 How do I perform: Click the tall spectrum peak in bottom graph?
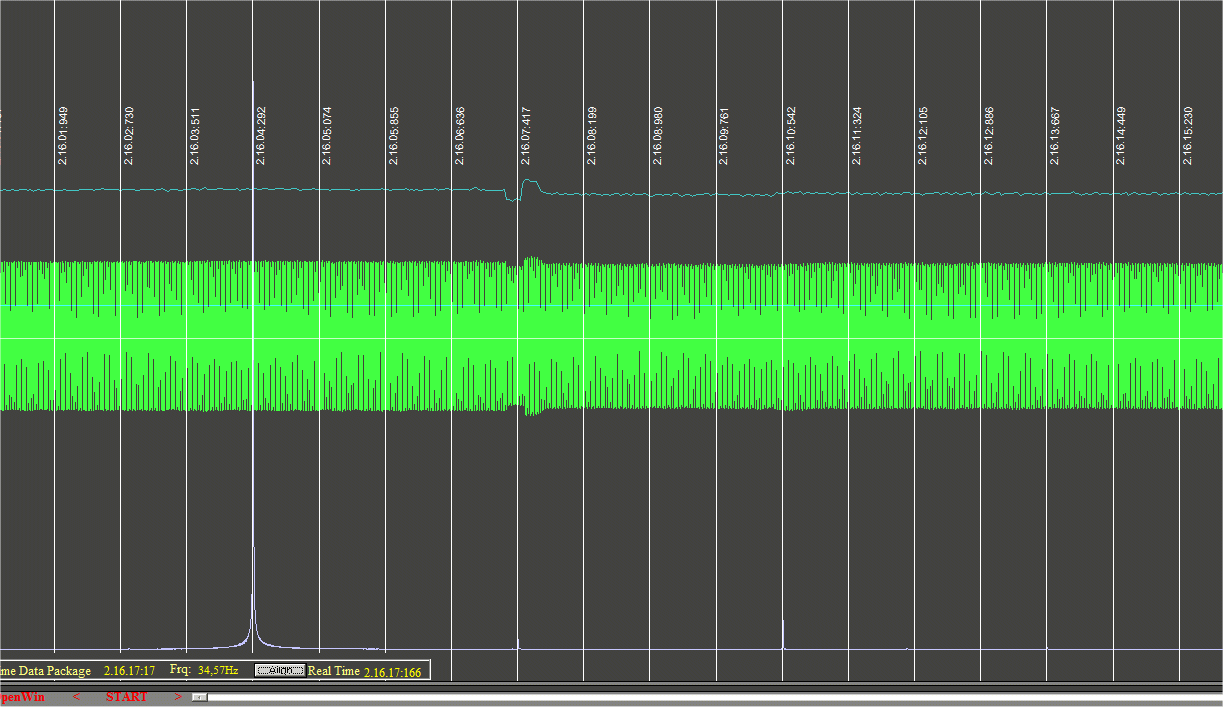253,598
